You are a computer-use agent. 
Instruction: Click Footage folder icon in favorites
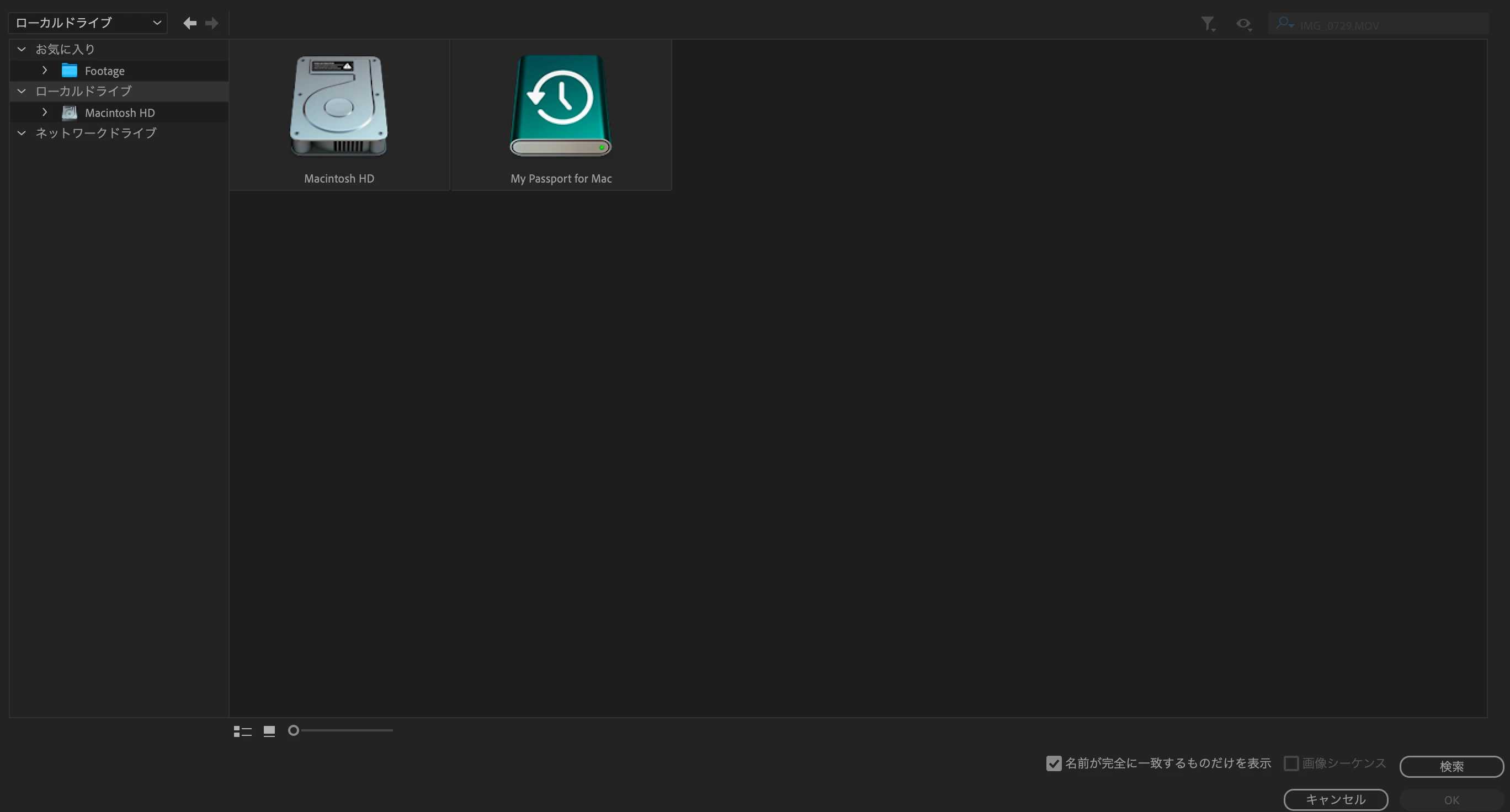pos(70,71)
